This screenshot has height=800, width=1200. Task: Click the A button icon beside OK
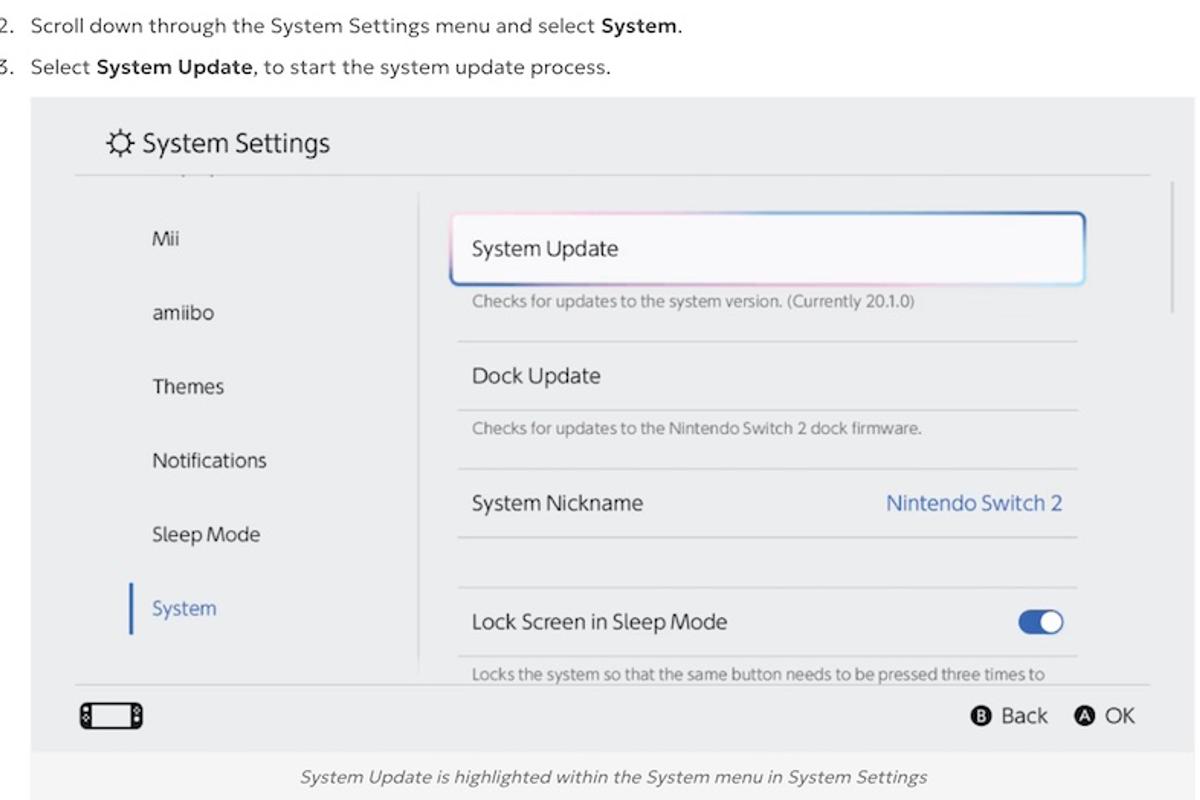[x=1085, y=716]
